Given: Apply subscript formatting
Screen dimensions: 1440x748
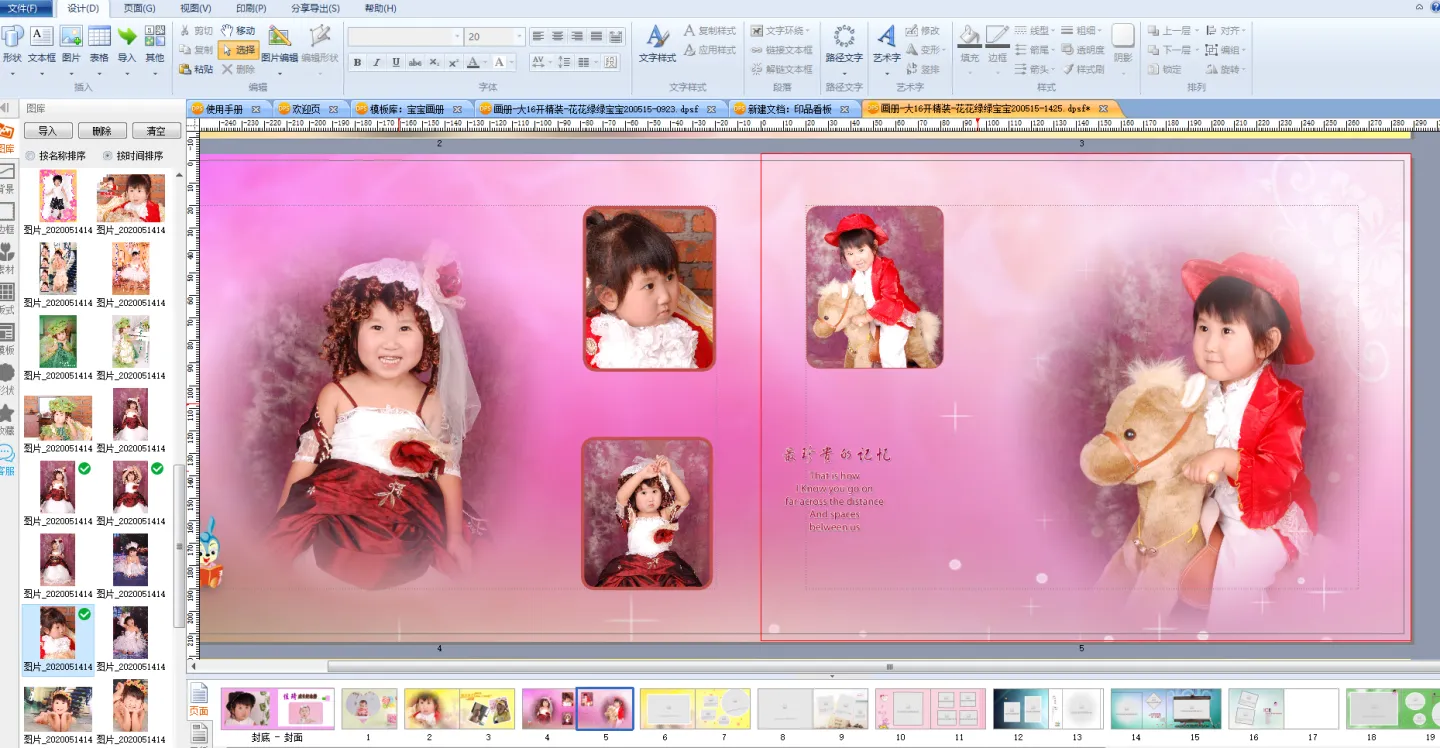Looking at the screenshot, I should tap(434, 62).
